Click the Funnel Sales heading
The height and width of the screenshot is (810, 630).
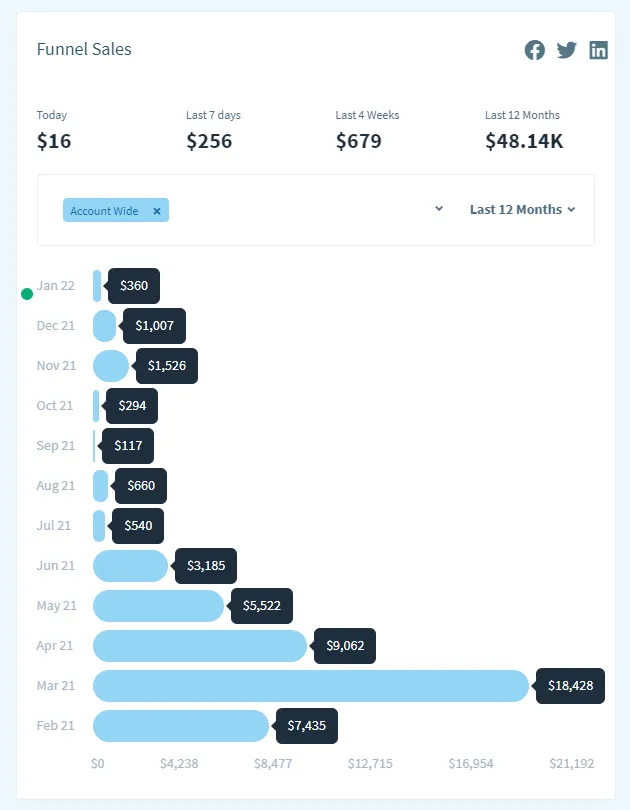coord(84,49)
